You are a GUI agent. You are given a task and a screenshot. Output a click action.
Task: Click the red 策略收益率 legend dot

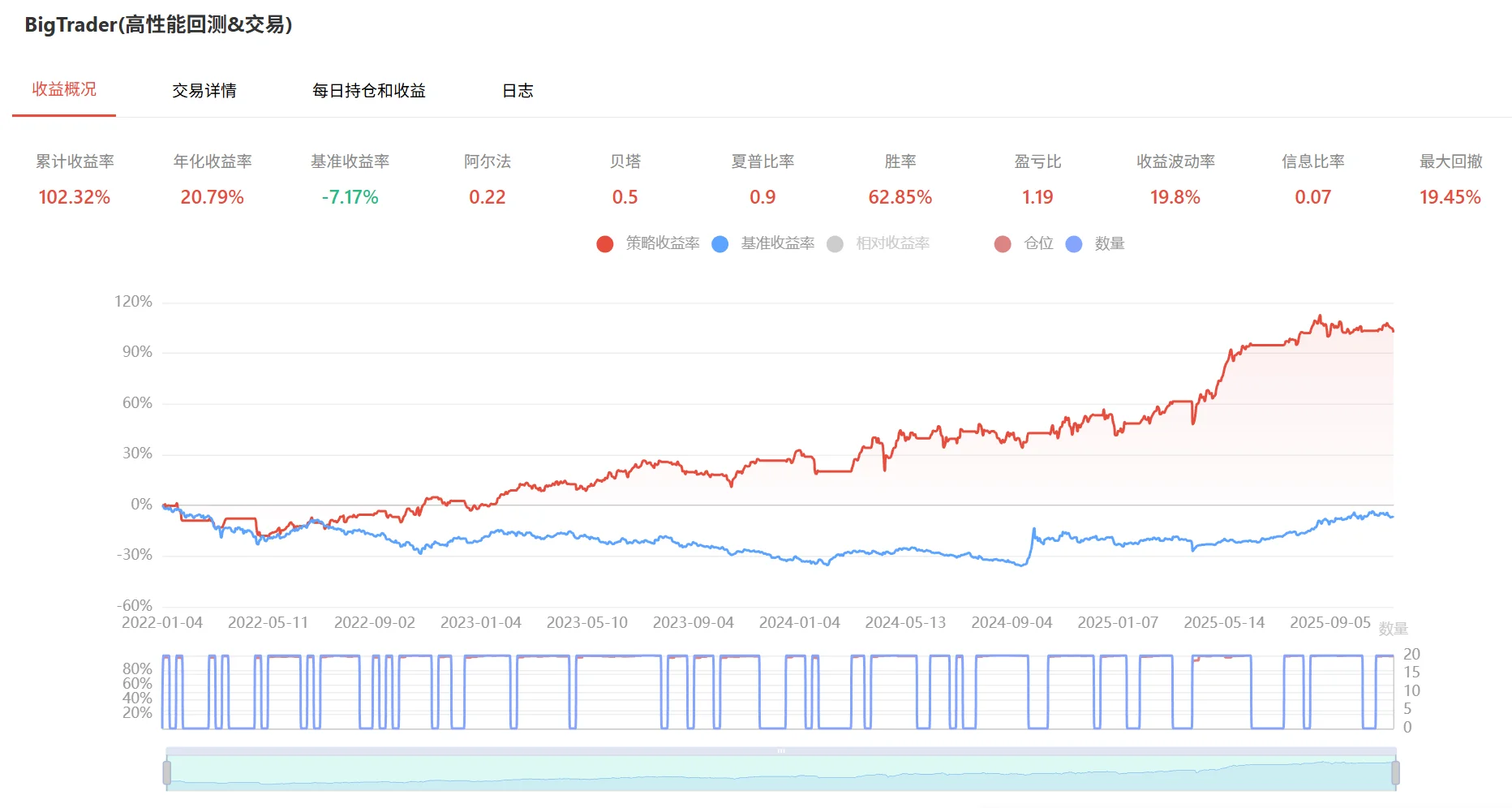[605, 244]
